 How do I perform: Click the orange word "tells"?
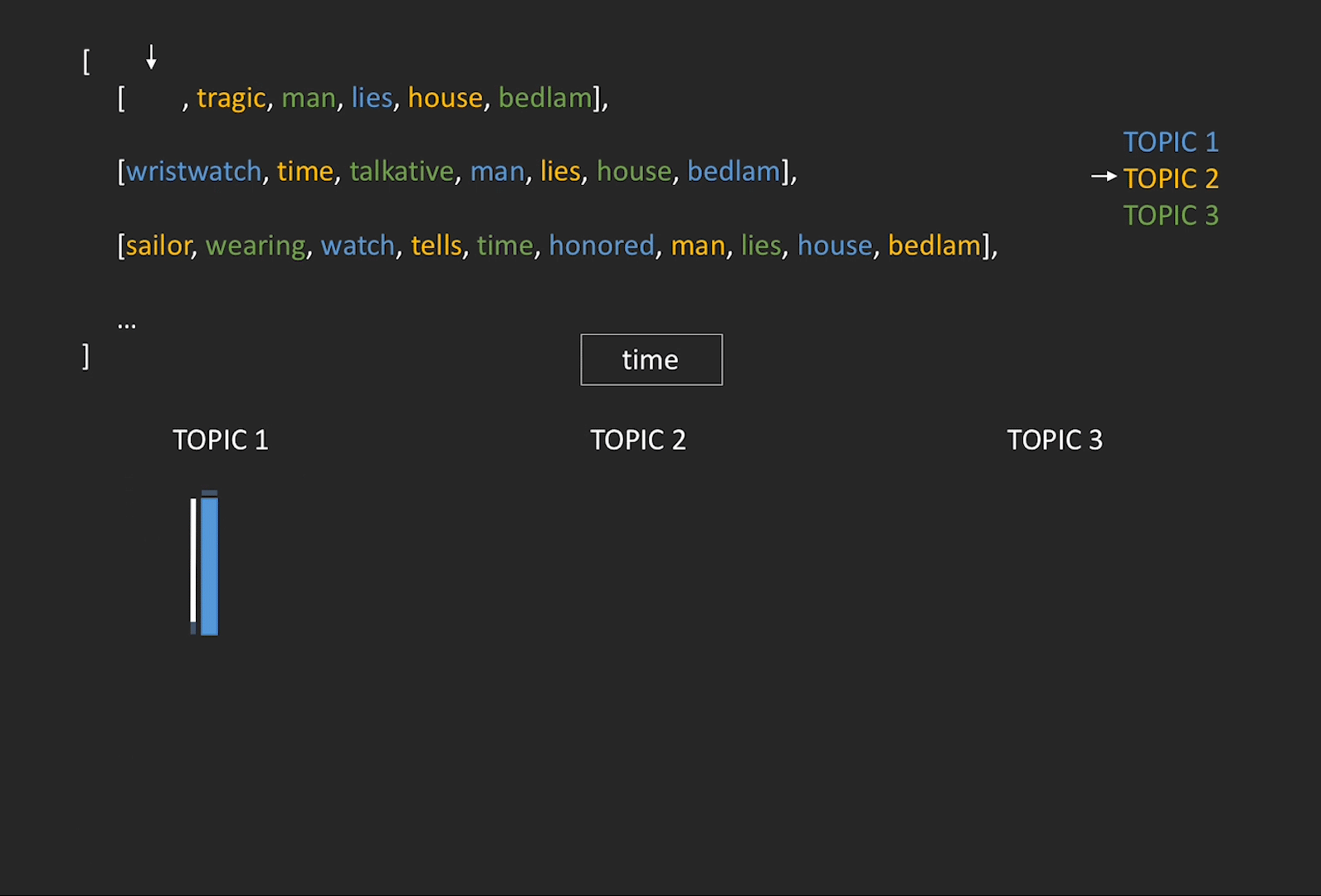(436, 246)
